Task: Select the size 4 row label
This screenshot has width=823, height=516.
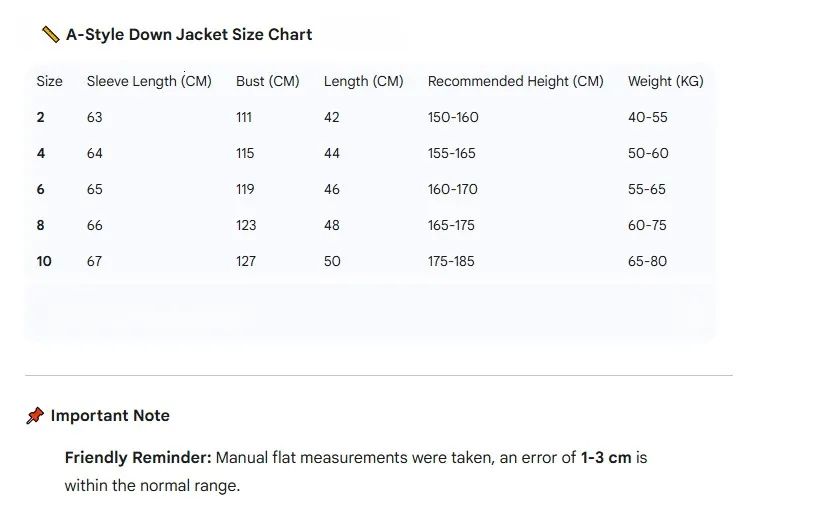Action: (x=41, y=153)
